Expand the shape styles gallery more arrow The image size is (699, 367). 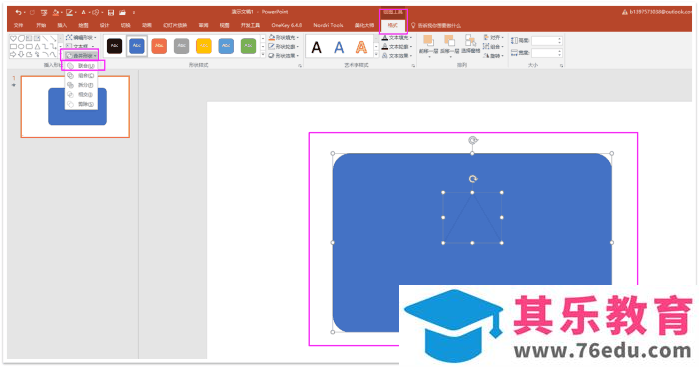tap(263, 55)
